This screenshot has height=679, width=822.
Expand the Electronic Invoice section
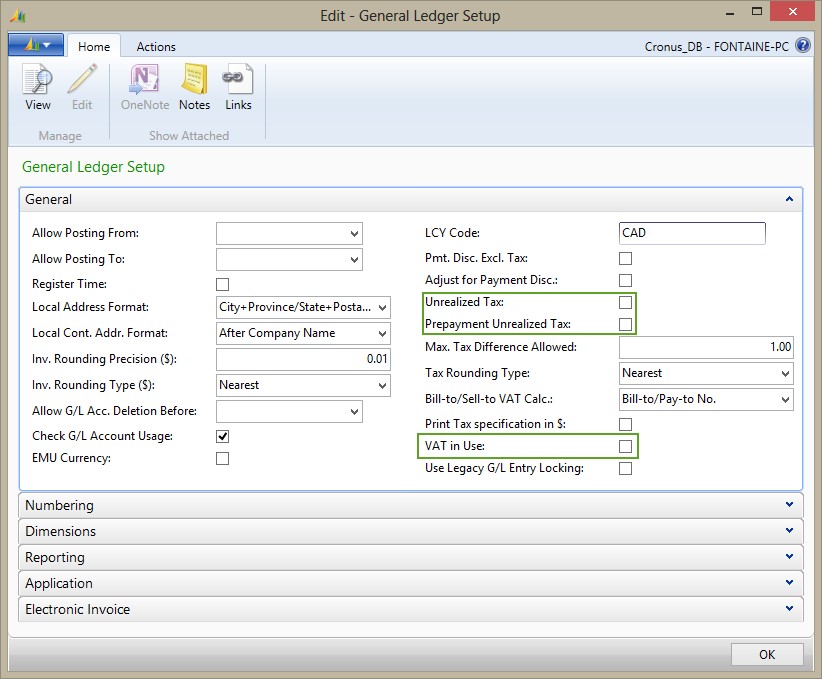click(789, 608)
